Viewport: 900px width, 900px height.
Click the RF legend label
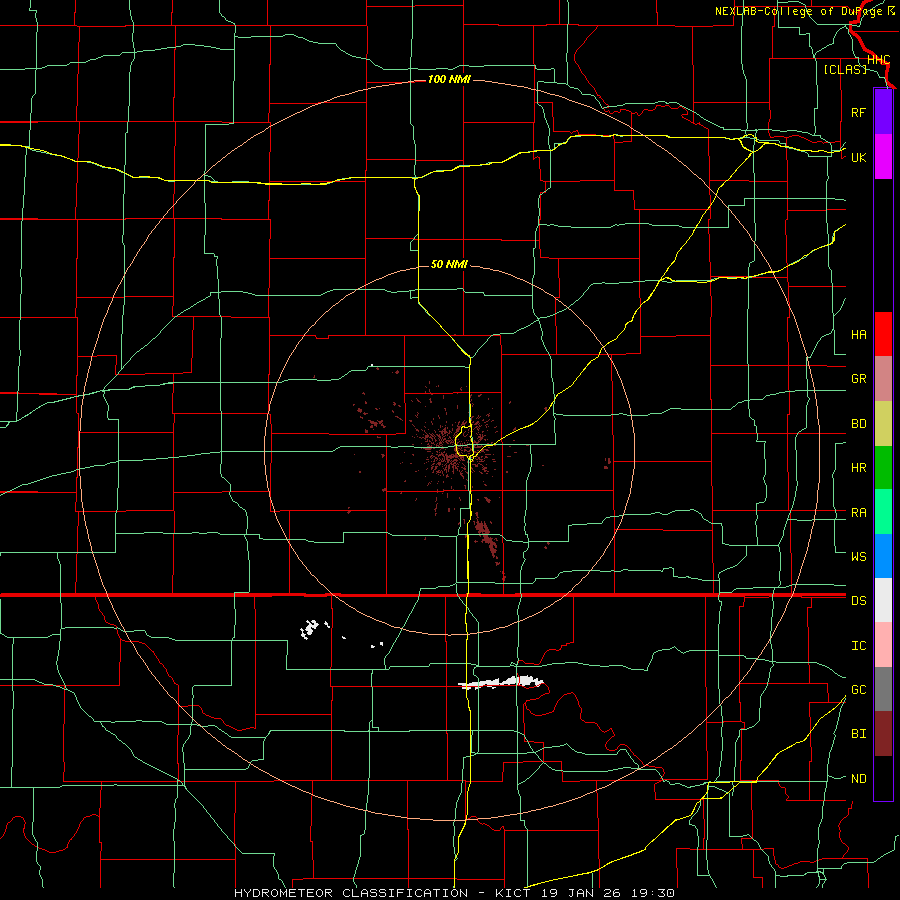(858, 112)
